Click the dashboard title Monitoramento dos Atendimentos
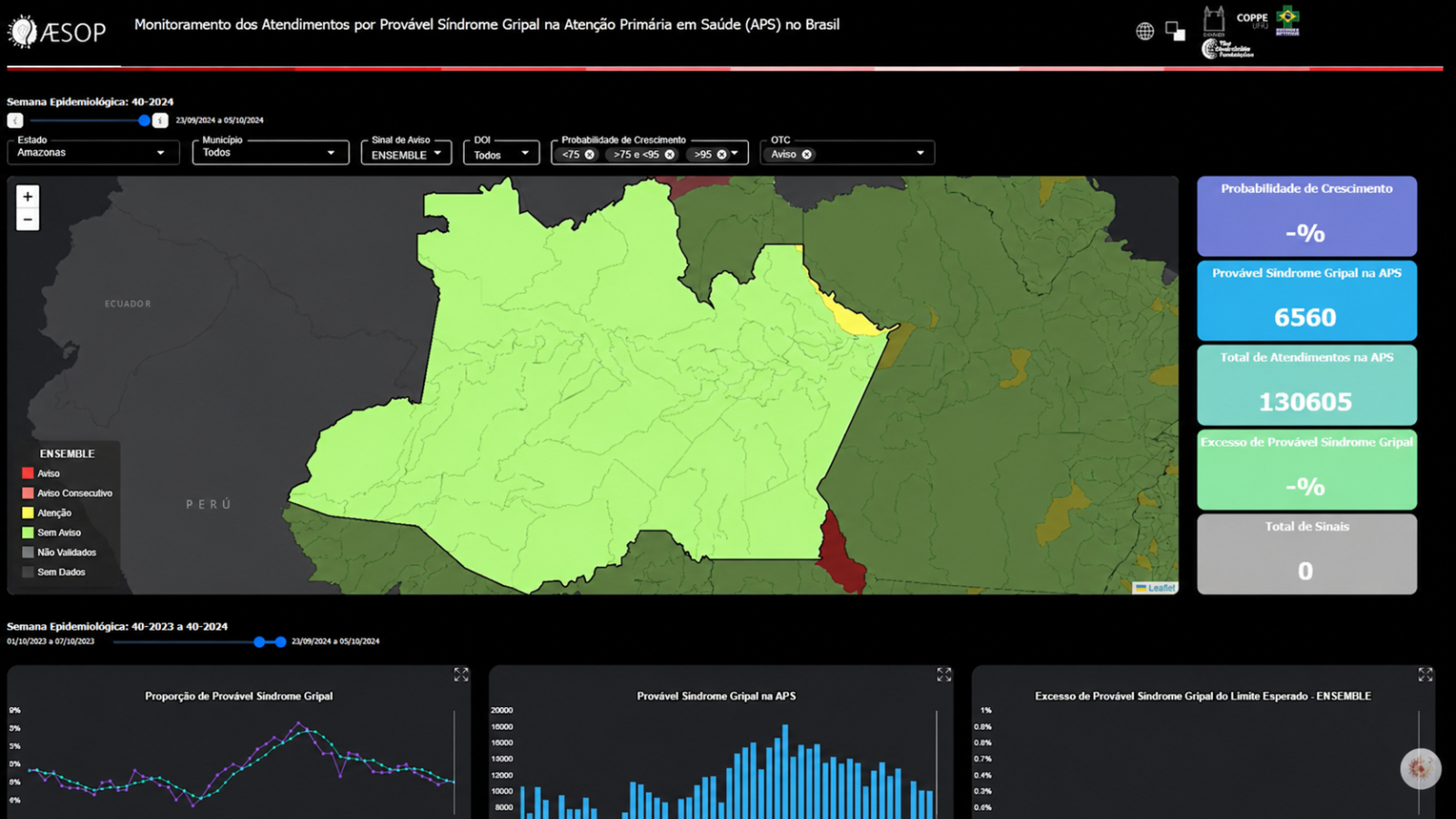 (487, 25)
